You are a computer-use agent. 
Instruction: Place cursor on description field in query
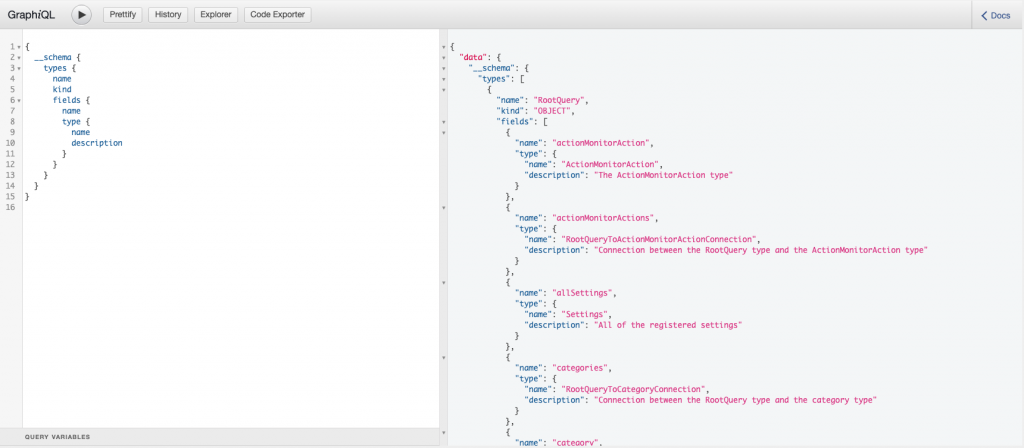point(97,143)
